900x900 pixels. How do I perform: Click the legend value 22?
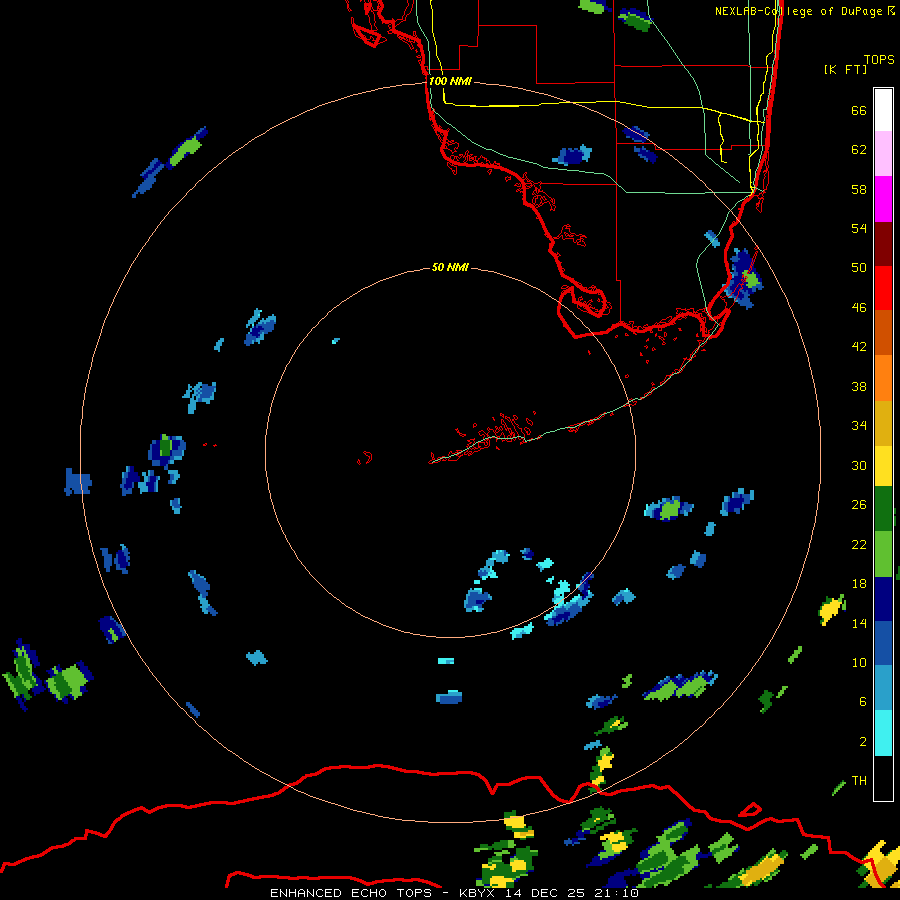859,545
